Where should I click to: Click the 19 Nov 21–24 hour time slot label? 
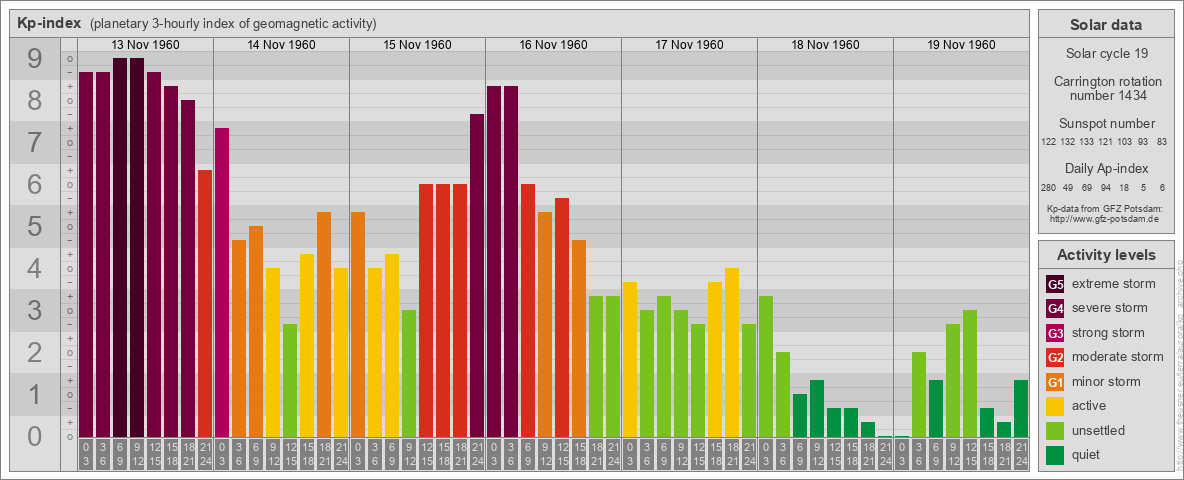(x=1020, y=454)
